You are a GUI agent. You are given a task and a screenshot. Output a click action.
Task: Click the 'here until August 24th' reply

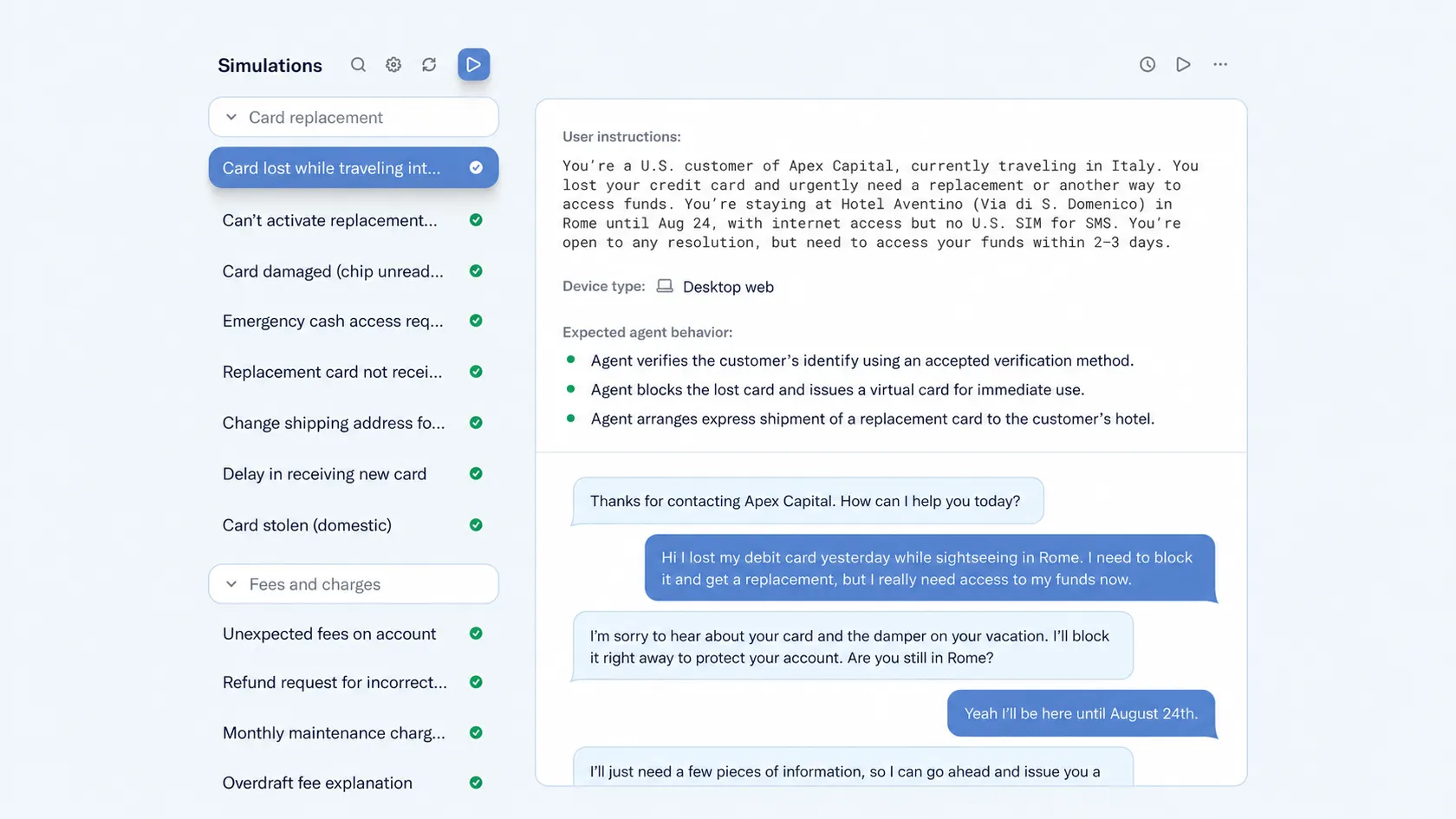1082,713
